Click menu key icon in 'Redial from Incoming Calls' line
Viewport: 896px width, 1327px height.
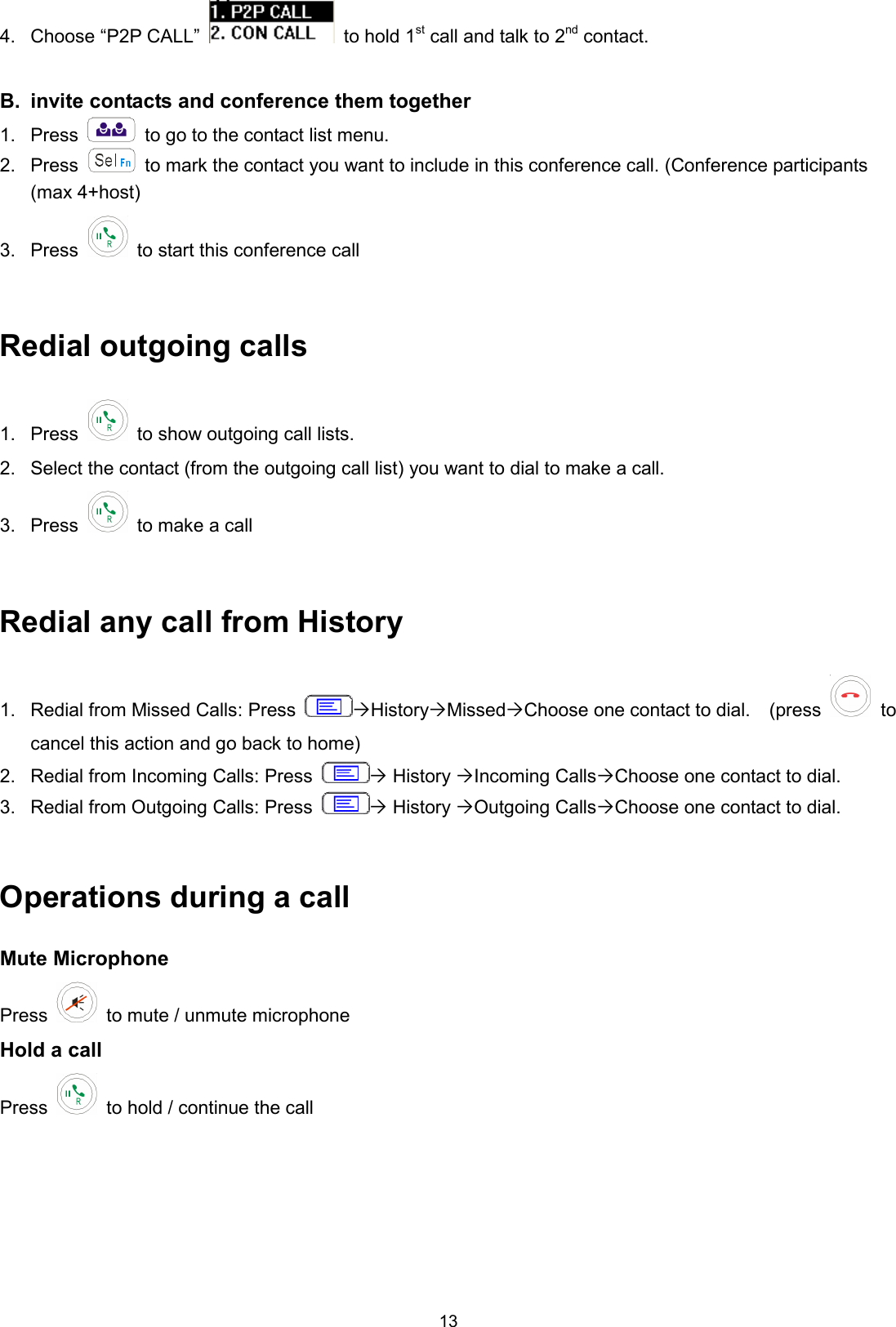345,773
